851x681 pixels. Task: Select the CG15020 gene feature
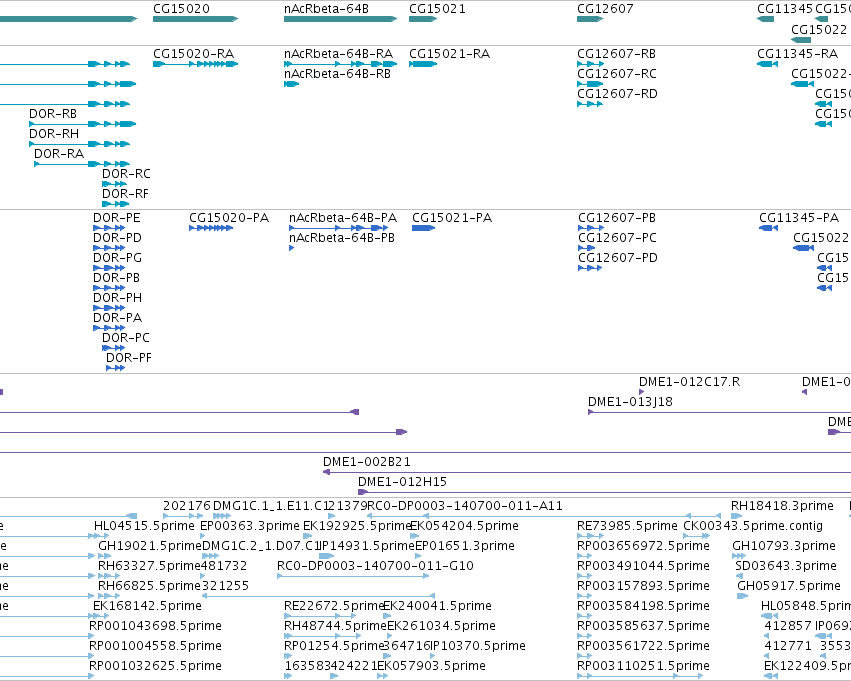click(x=195, y=19)
